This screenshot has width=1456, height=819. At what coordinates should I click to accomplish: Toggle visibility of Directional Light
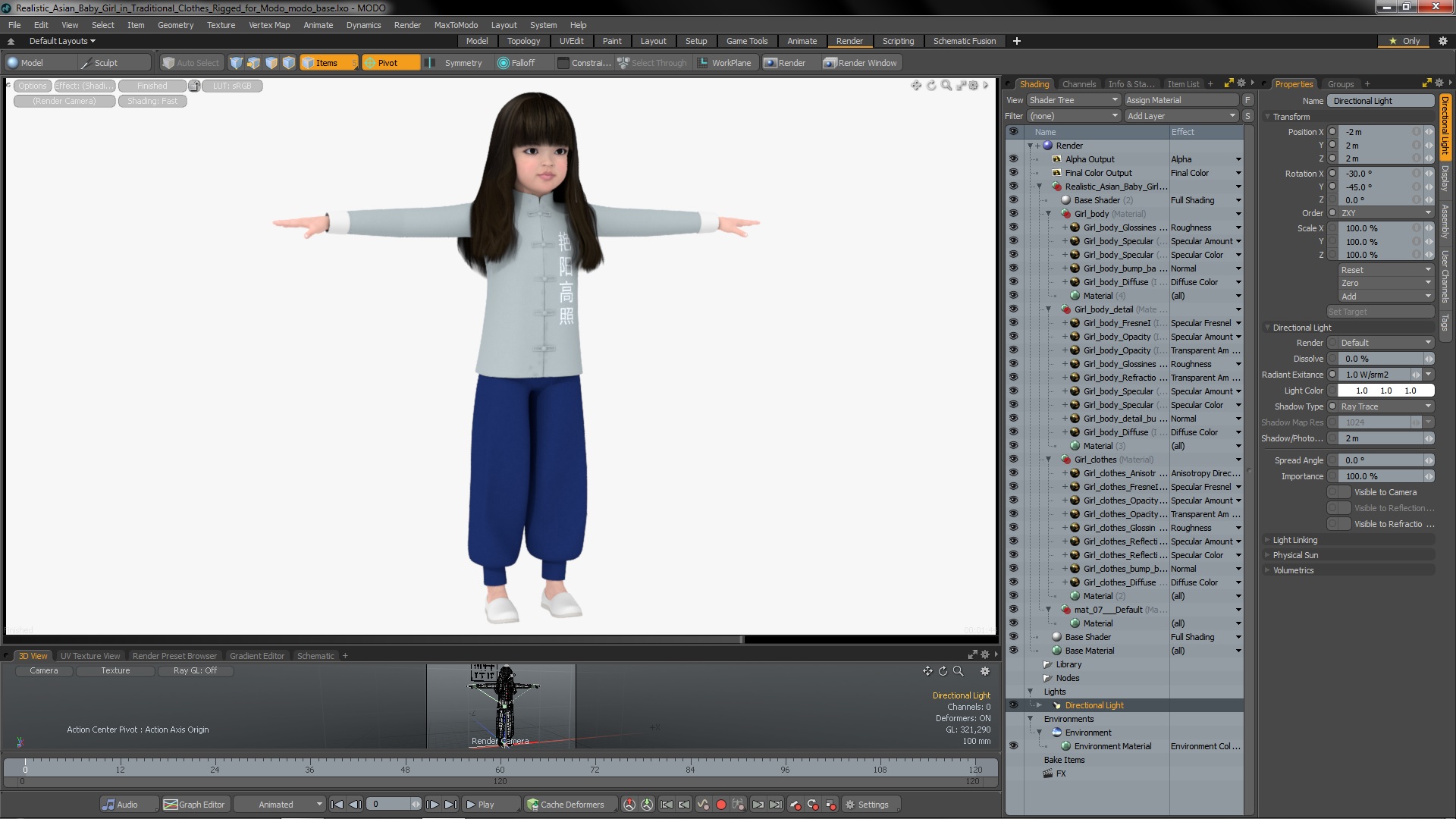pyautogui.click(x=1013, y=705)
